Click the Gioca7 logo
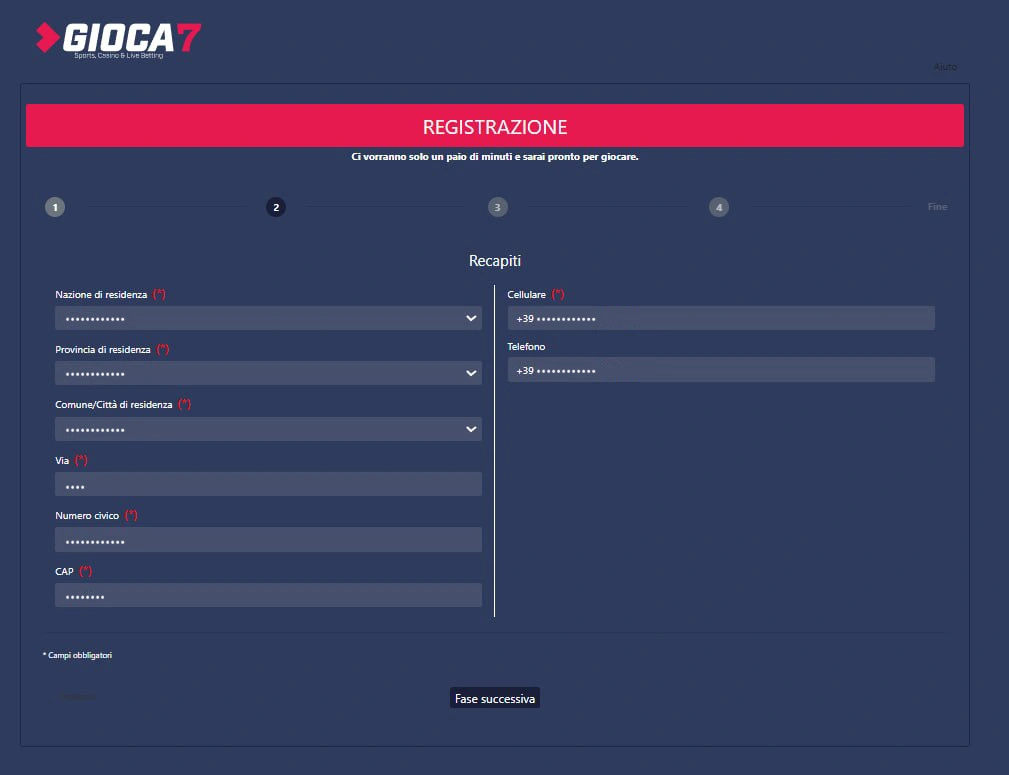 118,40
